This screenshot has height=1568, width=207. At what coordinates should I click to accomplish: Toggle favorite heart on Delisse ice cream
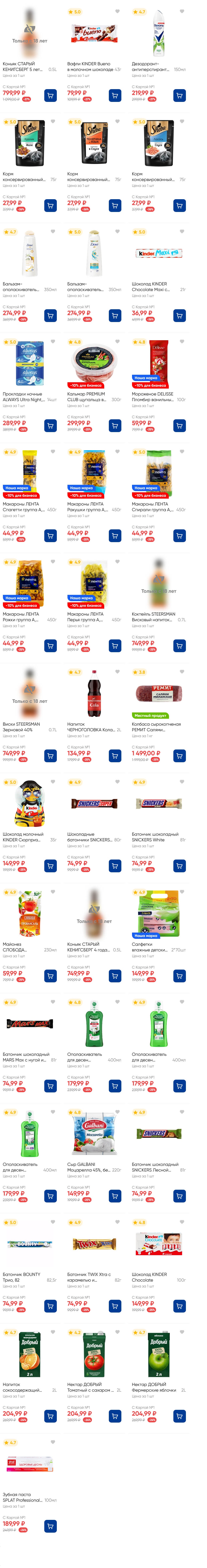coord(182,342)
